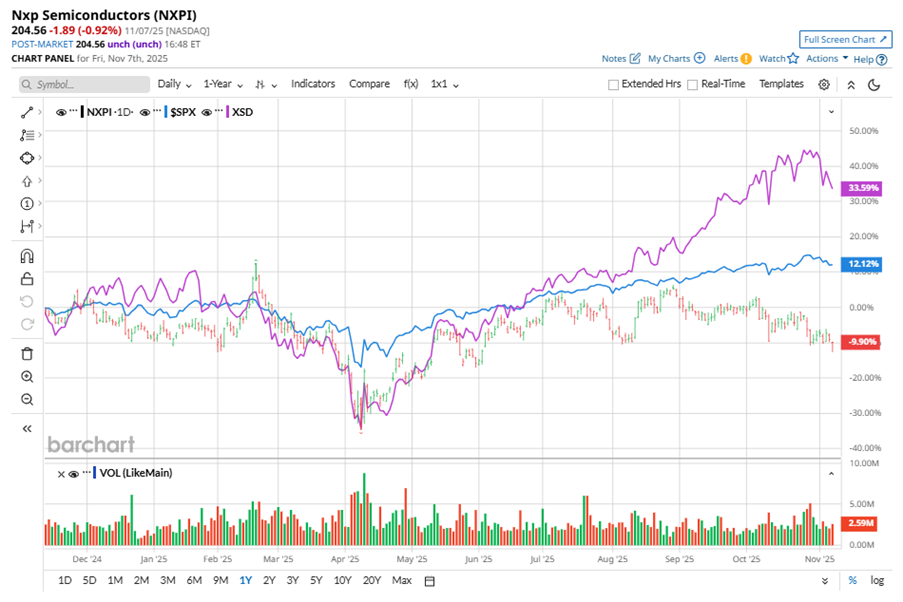Select the trend line drawing tool

tap(27, 113)
